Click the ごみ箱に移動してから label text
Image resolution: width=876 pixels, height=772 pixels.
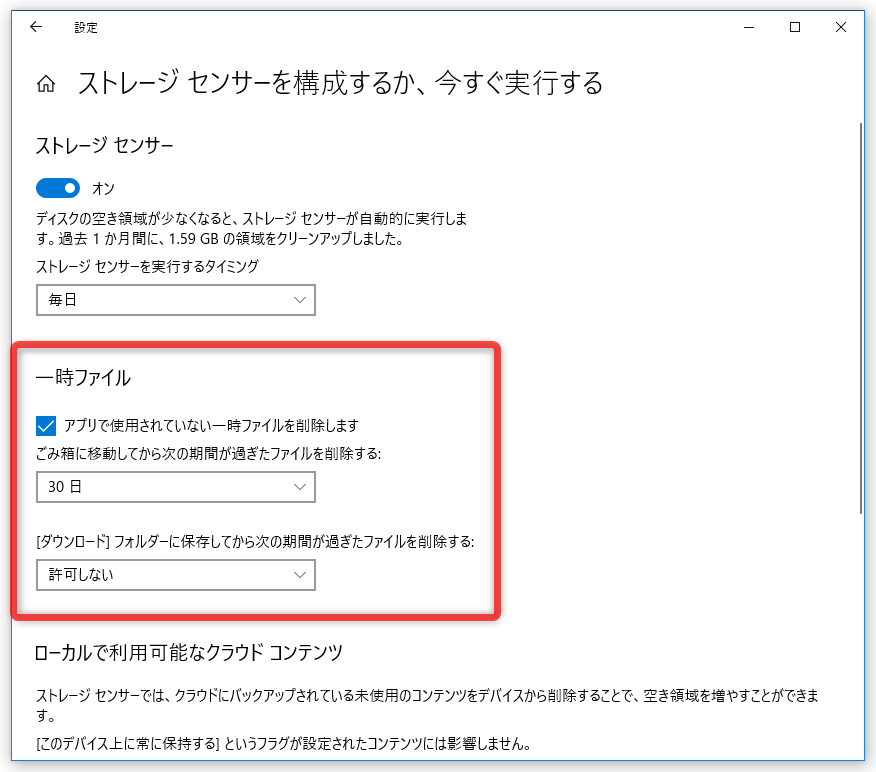click(208, 453)
